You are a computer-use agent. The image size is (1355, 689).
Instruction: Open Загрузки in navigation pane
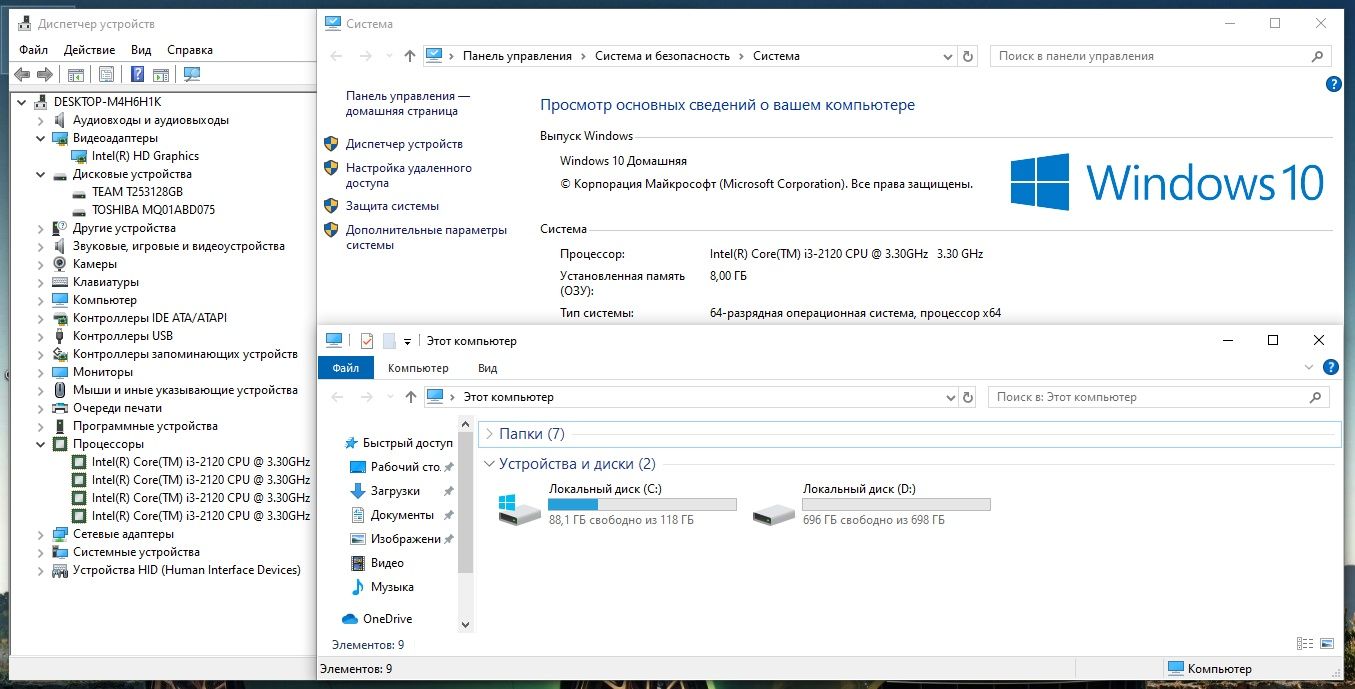click(x=395, y=491)
